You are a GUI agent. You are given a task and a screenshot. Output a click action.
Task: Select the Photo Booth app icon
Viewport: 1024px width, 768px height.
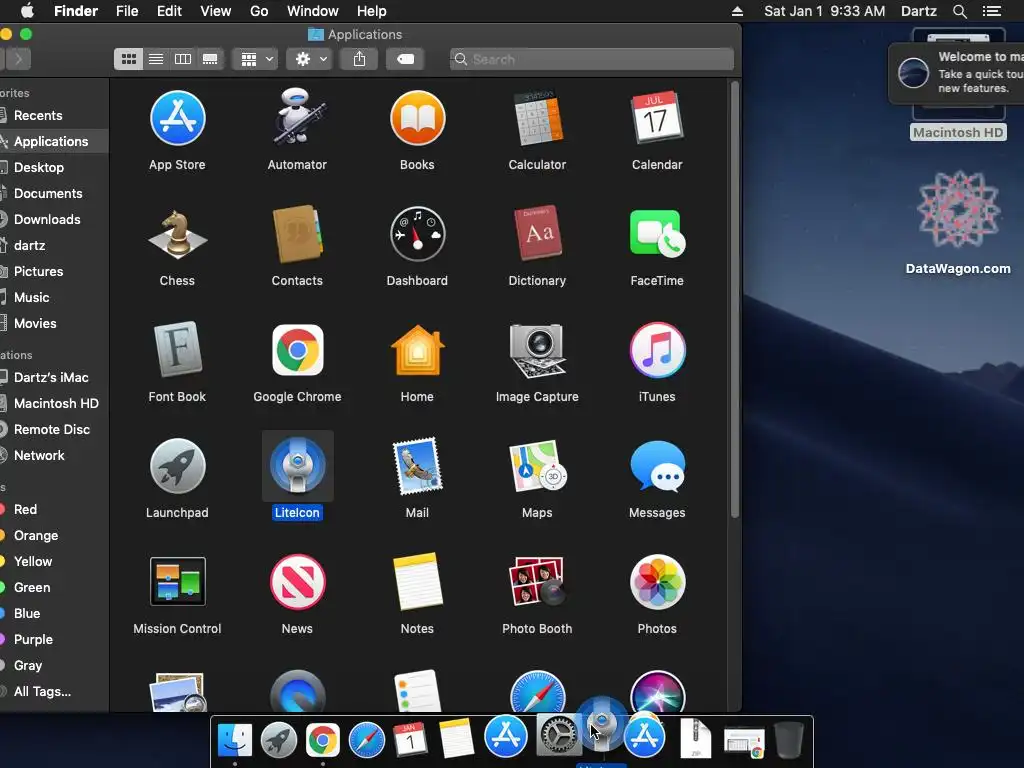tap(537, 582)
